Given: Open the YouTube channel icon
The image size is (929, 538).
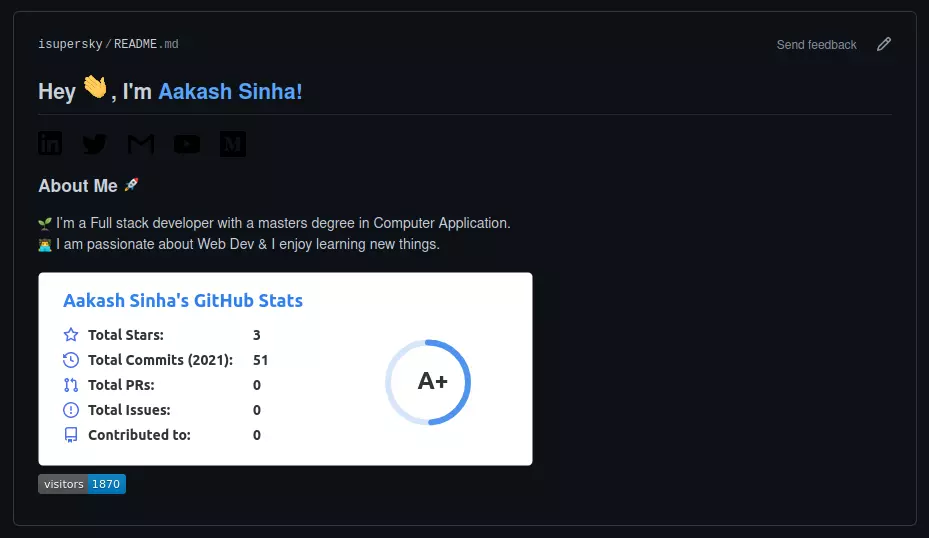Looking at the screenshot, I should 187,144.
